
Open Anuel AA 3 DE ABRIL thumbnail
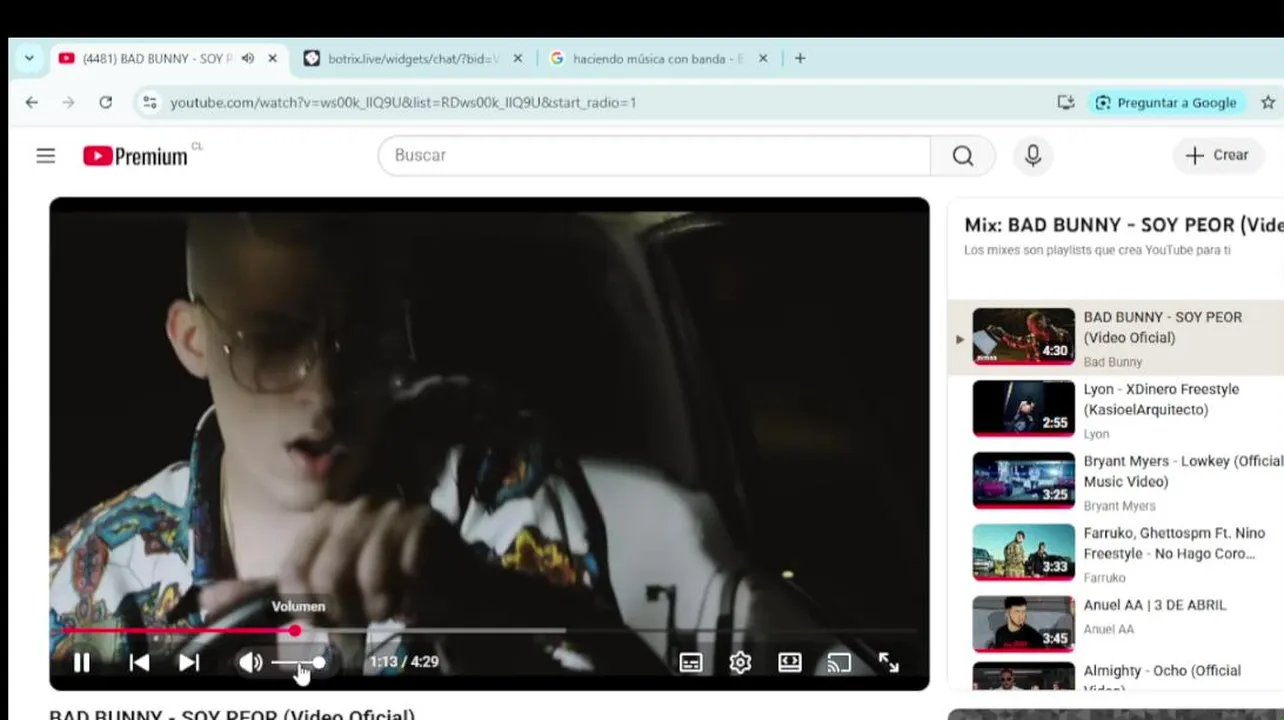pyautogui.click(x=1024, y=624)
